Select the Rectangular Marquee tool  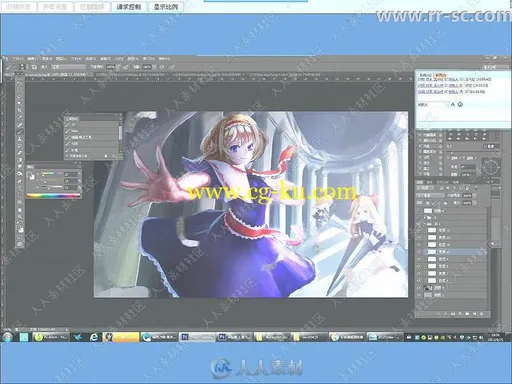tap(20, 90)
